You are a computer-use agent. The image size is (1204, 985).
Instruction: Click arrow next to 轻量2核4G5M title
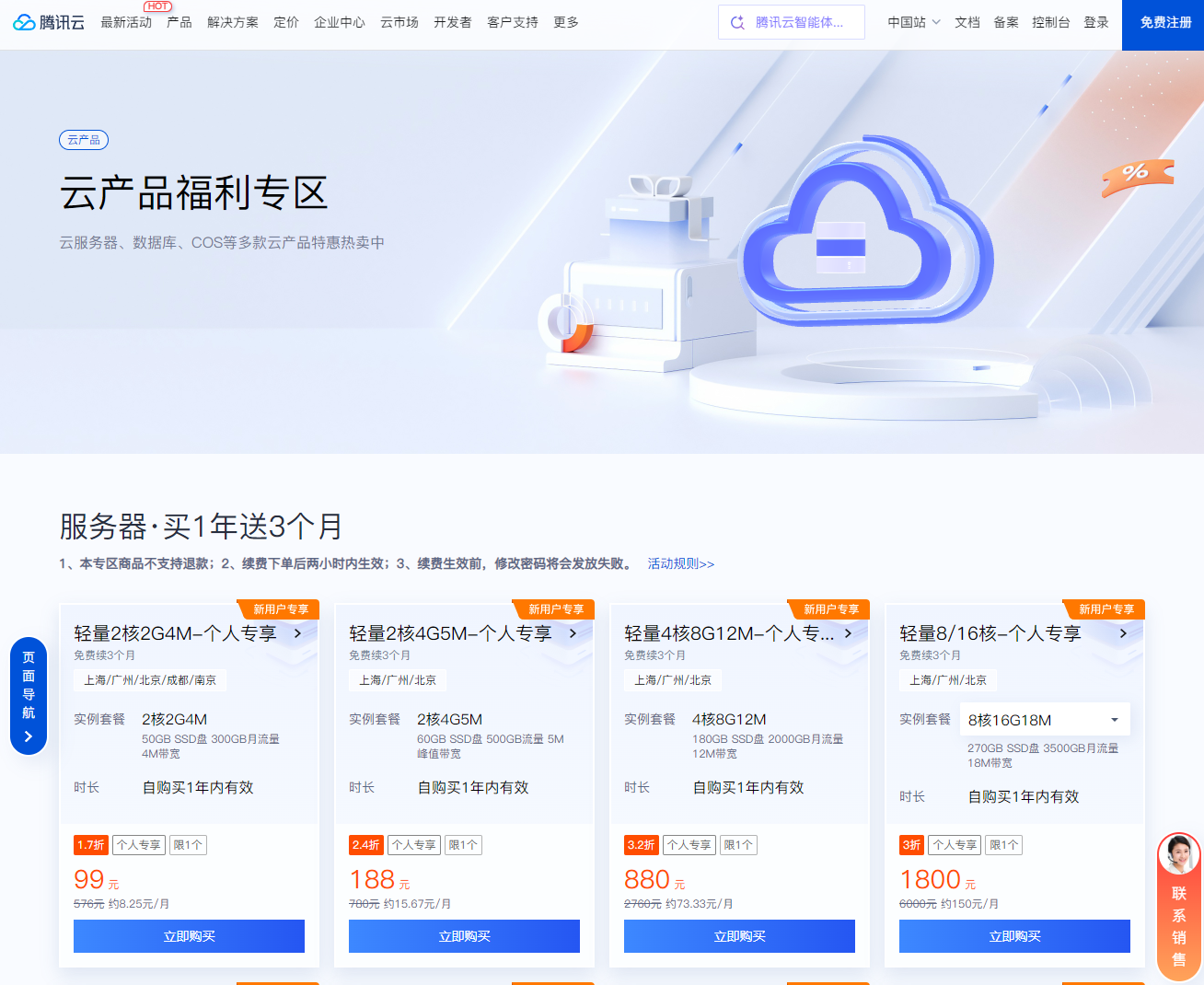(x=573, y=633)
